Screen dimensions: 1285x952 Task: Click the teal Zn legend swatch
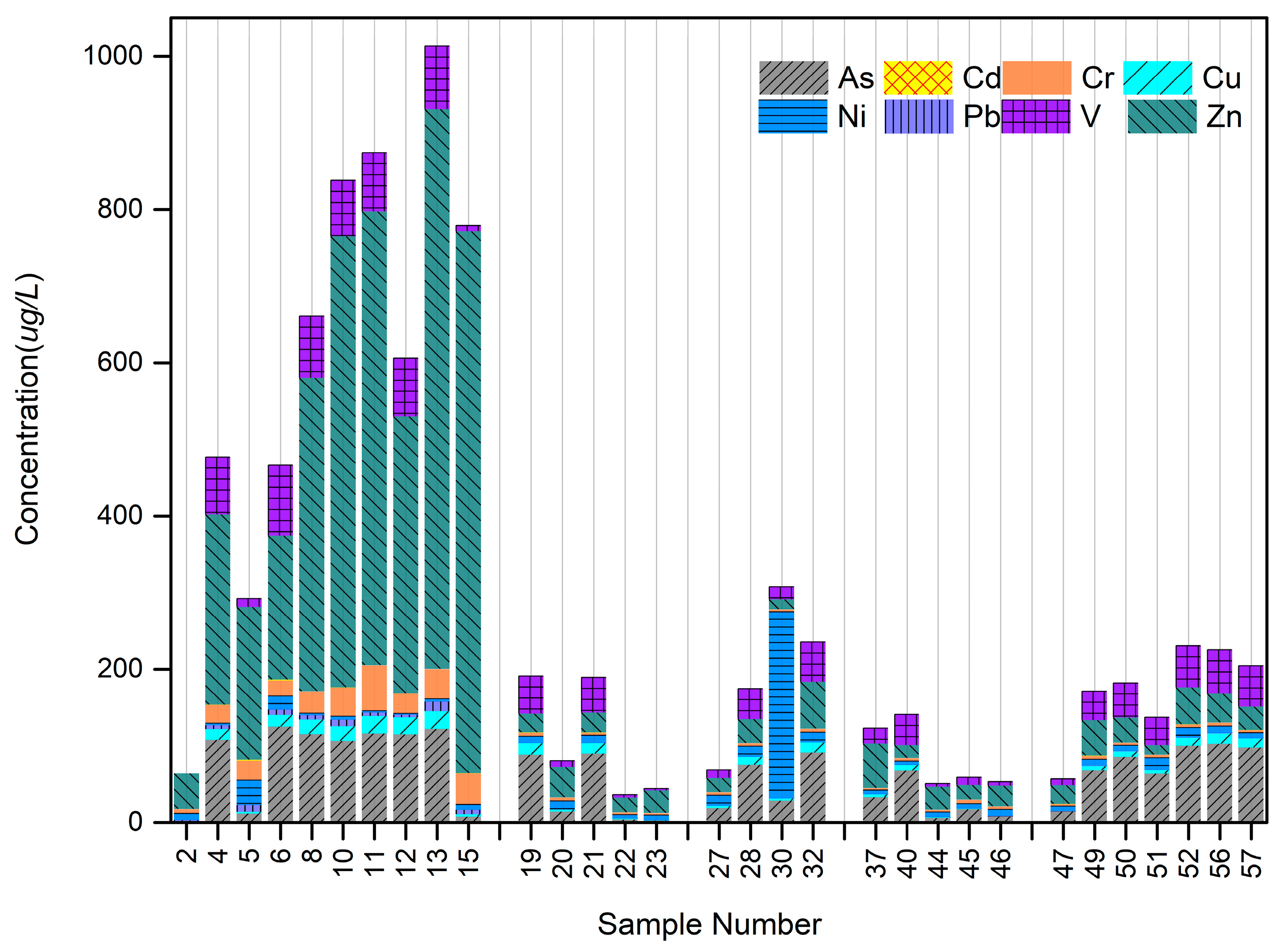click(x=1162, y=116)
